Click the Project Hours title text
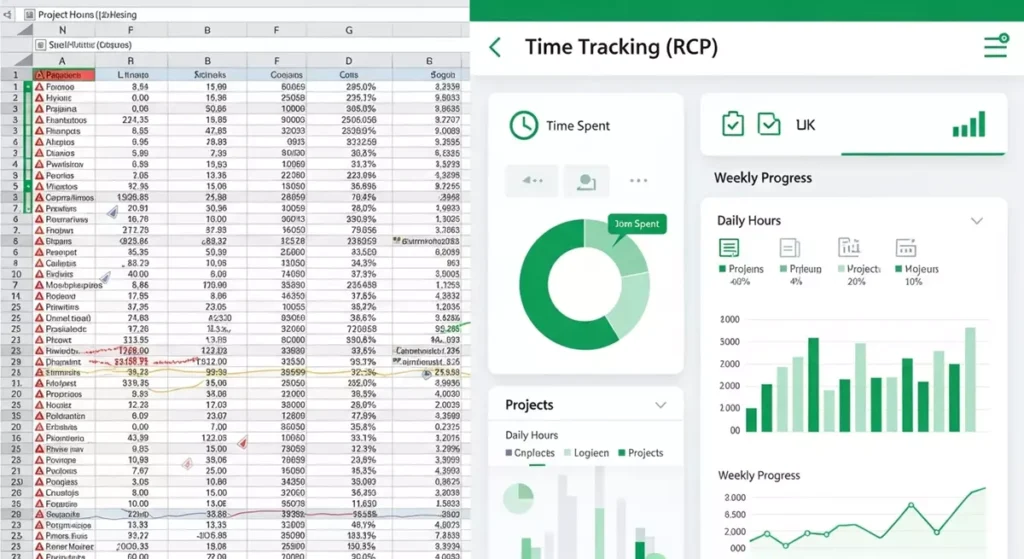Image resolution: width=1024 pixels, height=559 pixels. (88, 14)
